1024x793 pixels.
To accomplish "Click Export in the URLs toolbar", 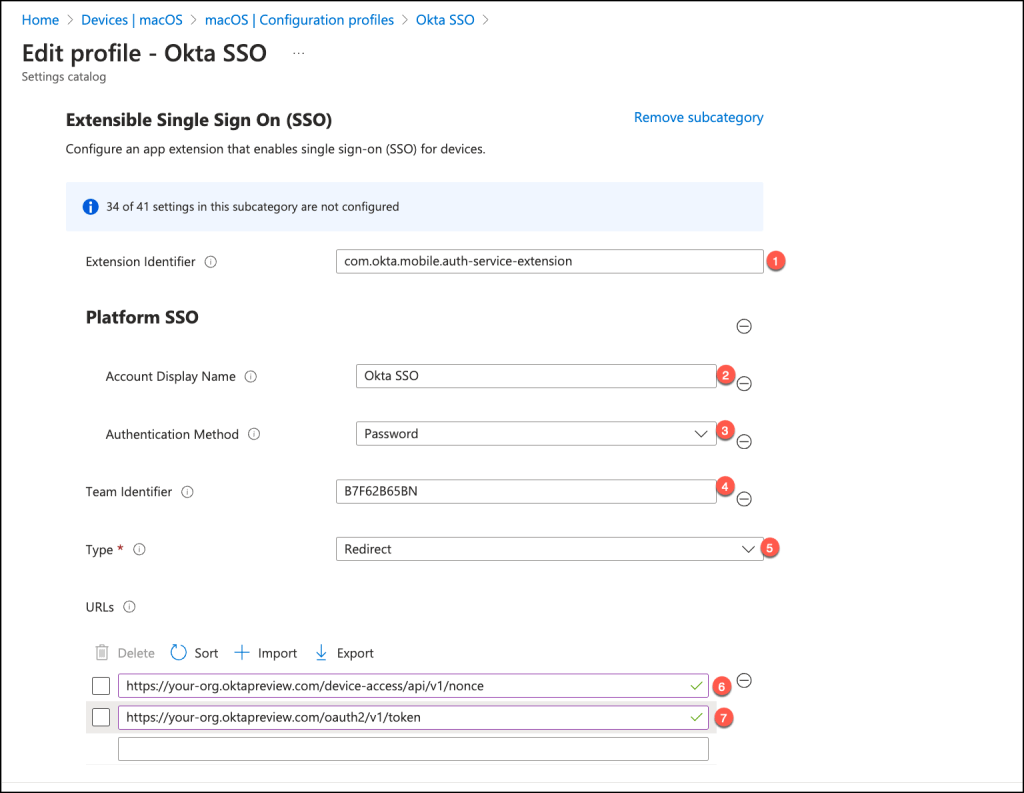I will click(x=344, y=653).
